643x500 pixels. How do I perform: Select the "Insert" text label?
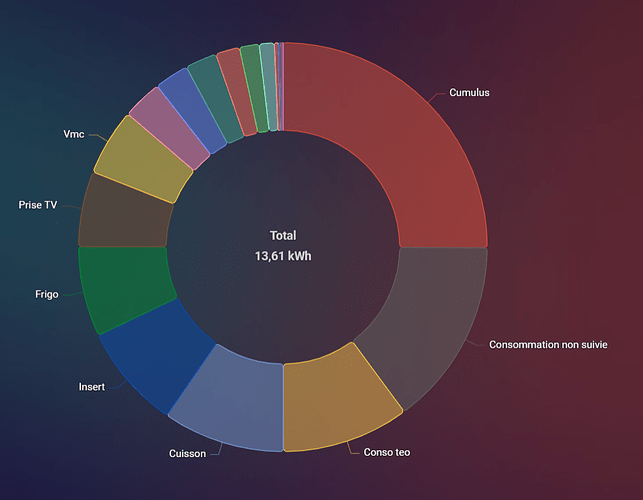coord(92,386)
